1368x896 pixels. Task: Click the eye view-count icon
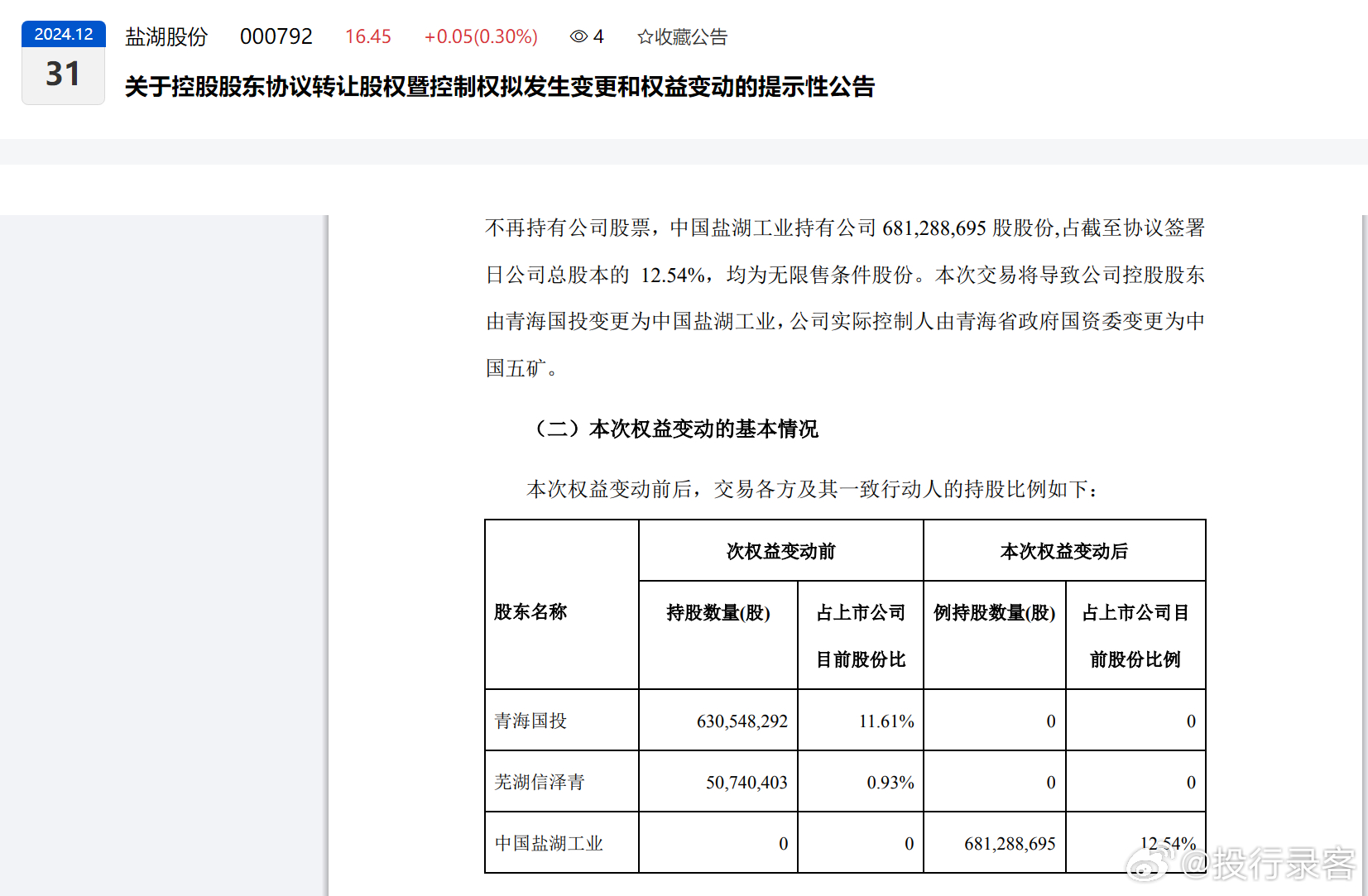coord(578,36)
